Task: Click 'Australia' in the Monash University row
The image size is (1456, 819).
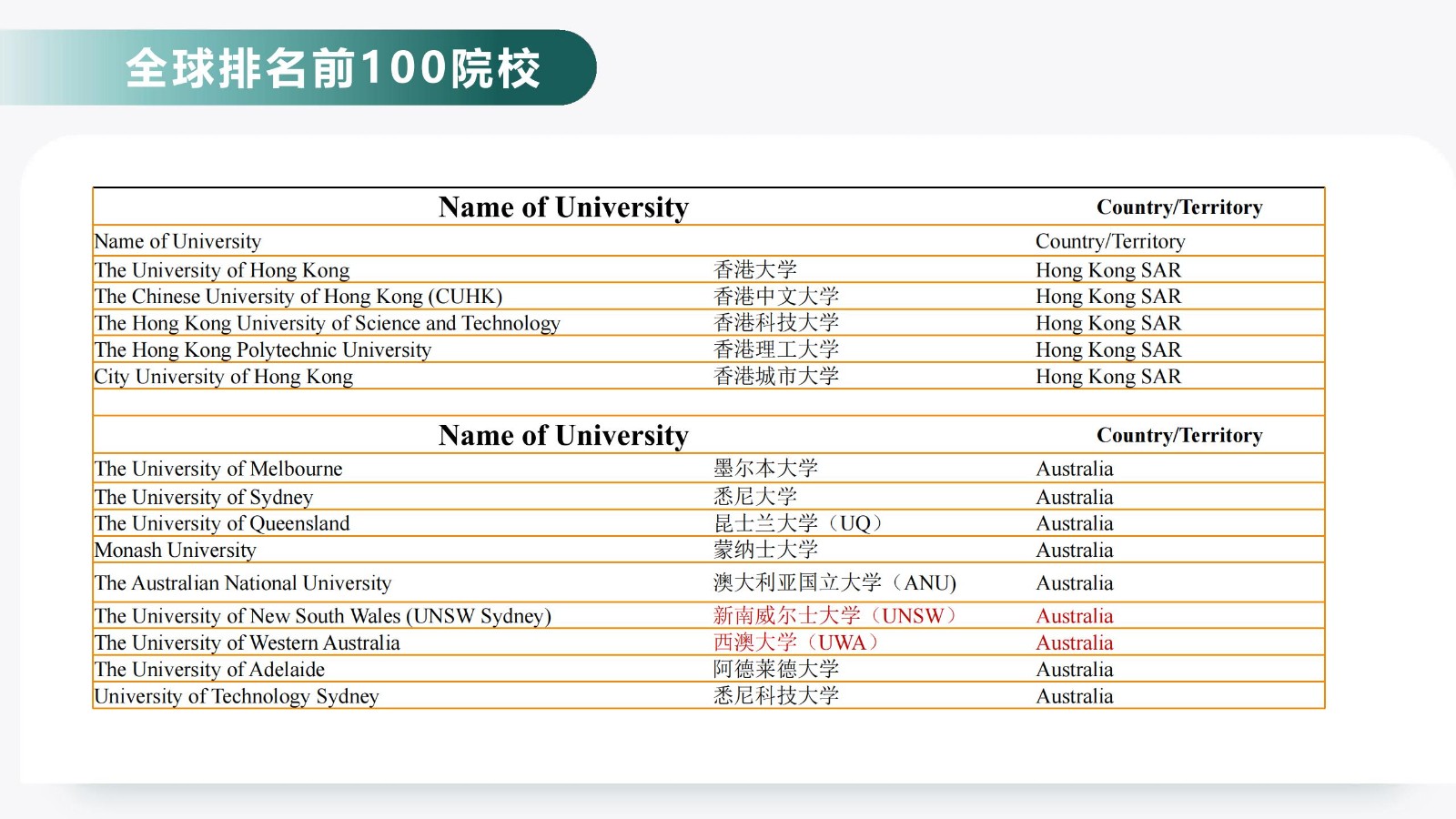Action: [1075, 551]
